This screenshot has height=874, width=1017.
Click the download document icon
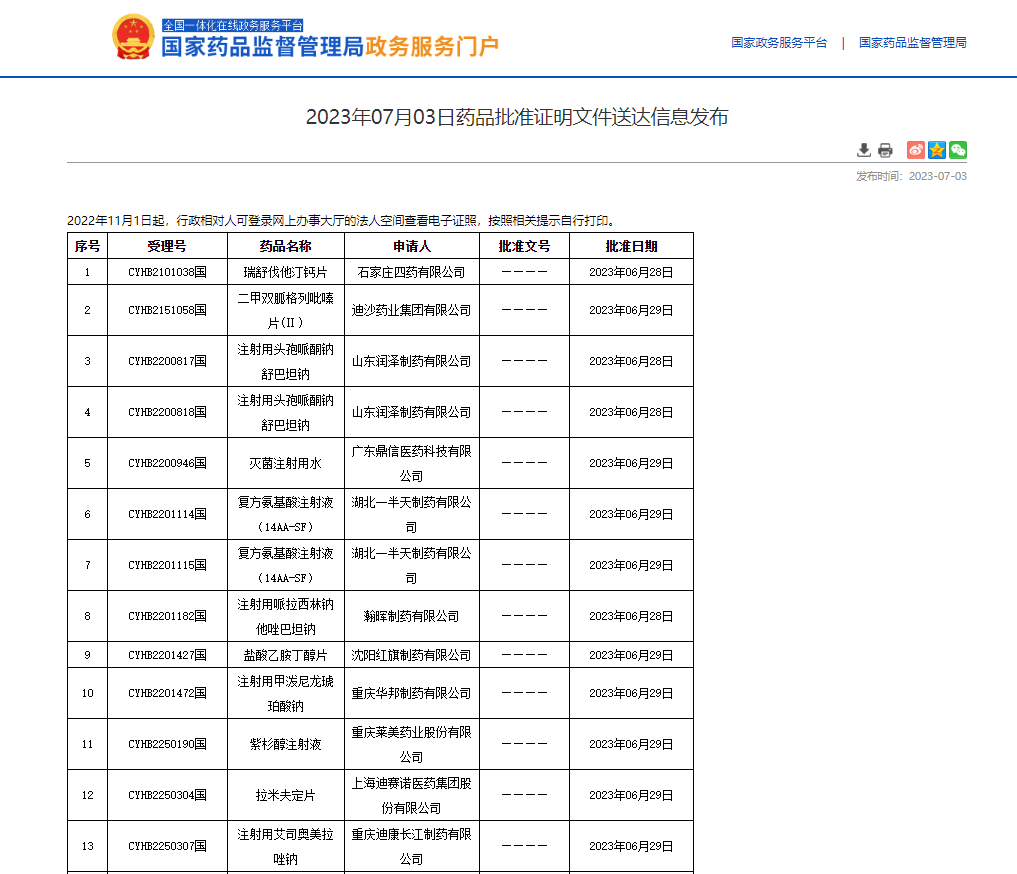[862, 150]
